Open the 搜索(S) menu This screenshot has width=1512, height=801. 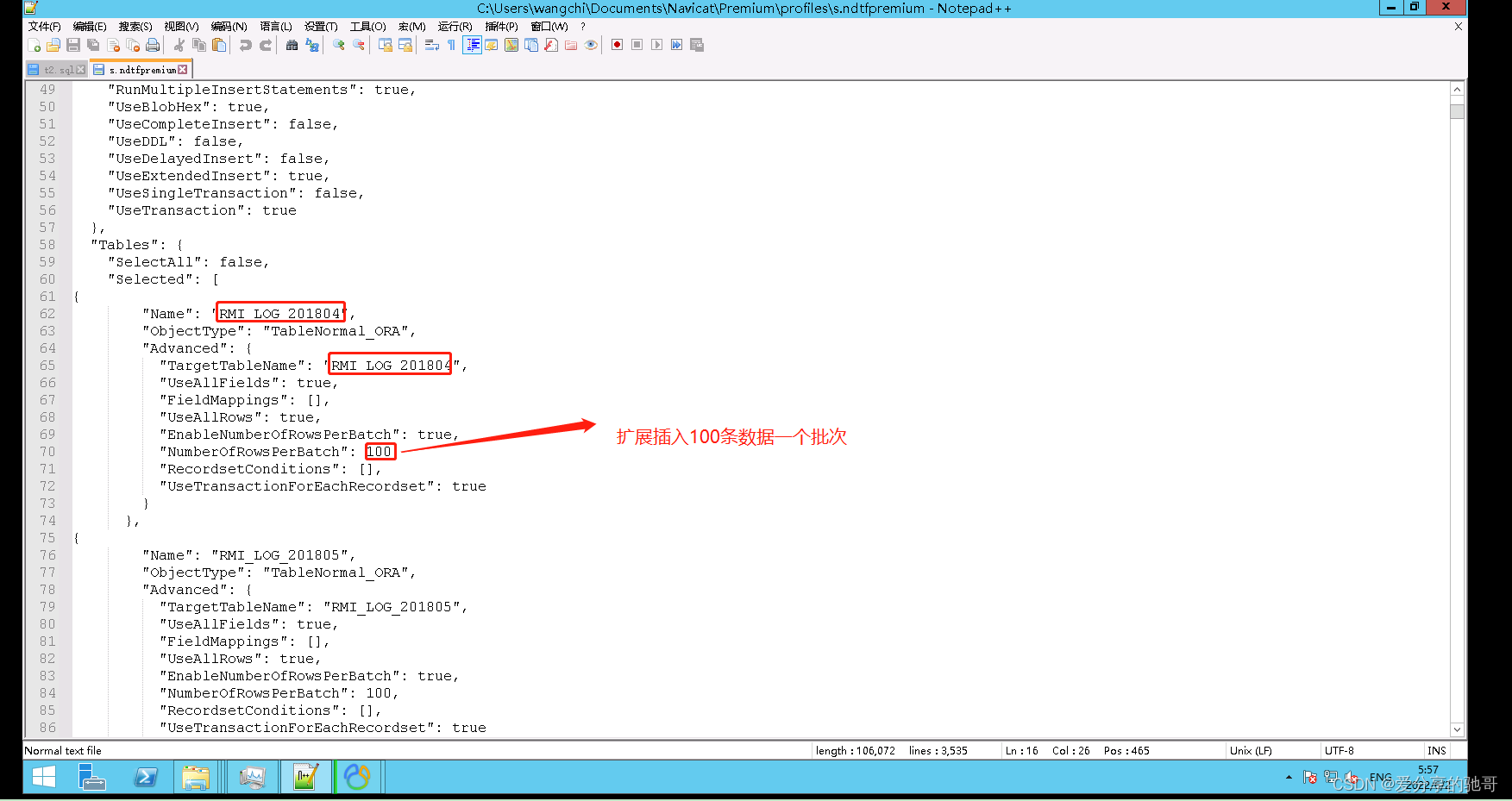coord(135,27)
